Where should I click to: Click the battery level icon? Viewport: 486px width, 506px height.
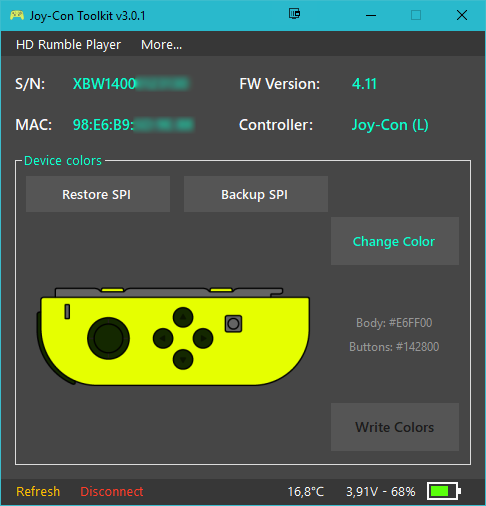pos(444,491)
